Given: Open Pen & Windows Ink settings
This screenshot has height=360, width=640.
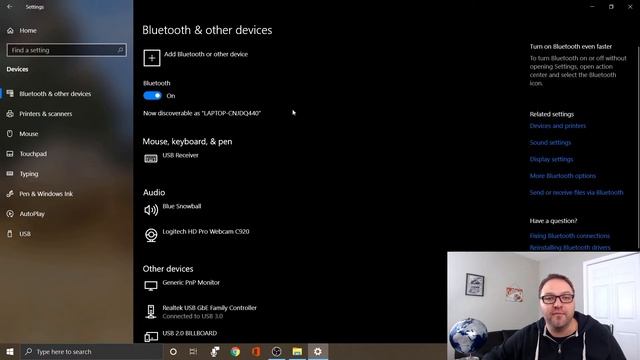Looking at the screenshot, I should point(46,194).
